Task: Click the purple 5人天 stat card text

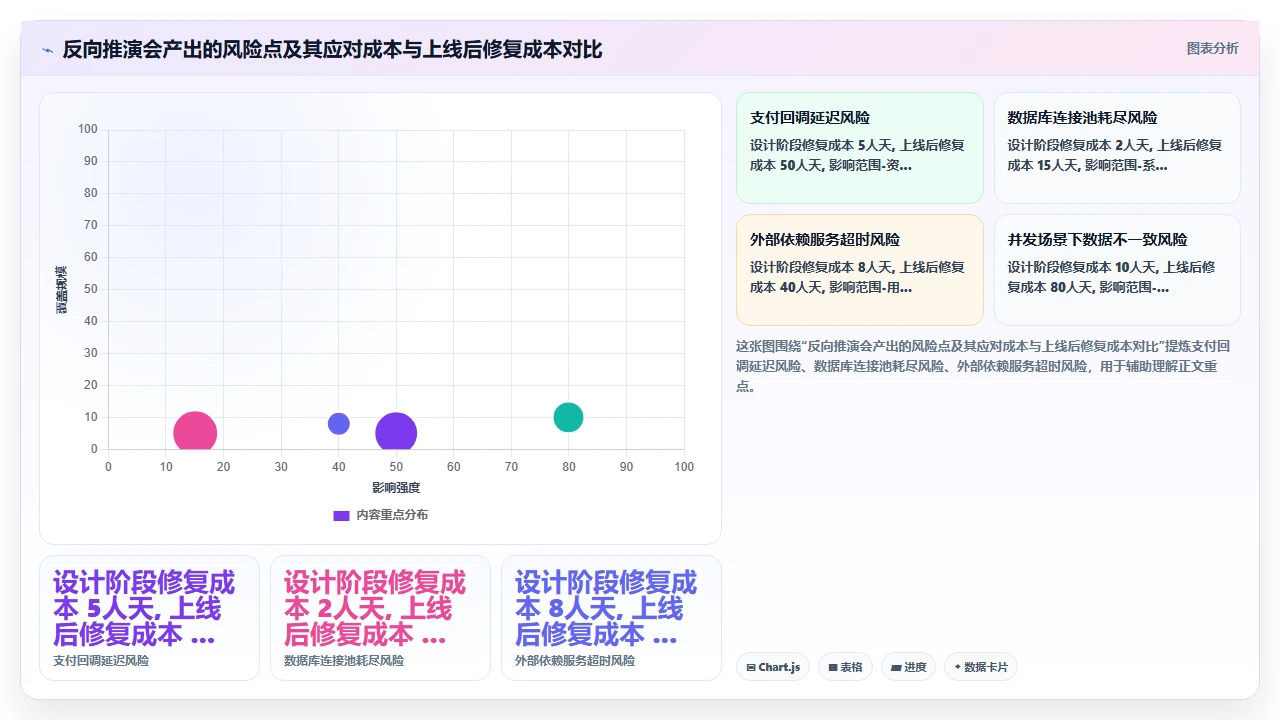Action: tap(144, 608)
